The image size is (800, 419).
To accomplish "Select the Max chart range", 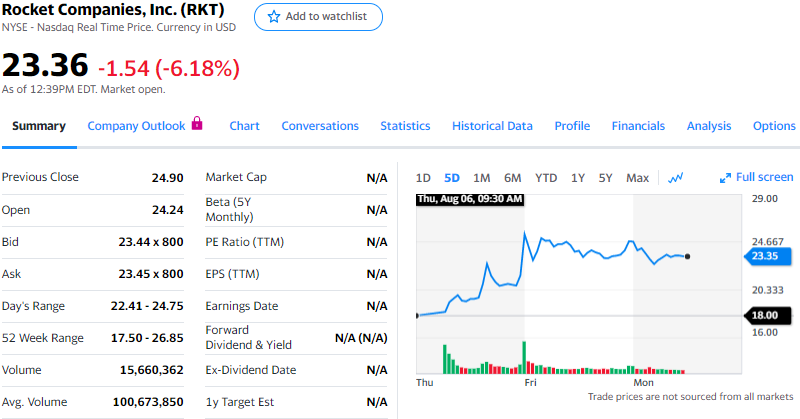I will [x=637, y=178].
